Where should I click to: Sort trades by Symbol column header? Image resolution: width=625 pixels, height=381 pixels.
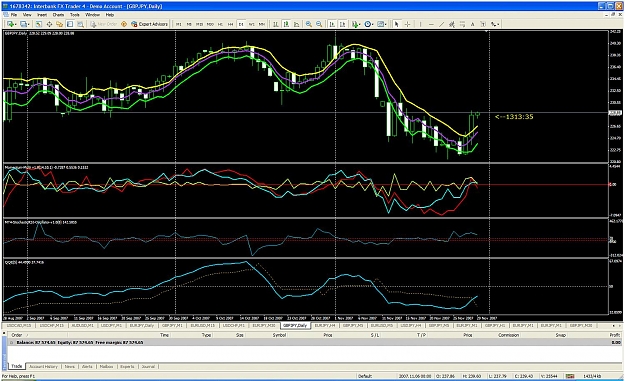pyautogui.click(x=279, y=335)
